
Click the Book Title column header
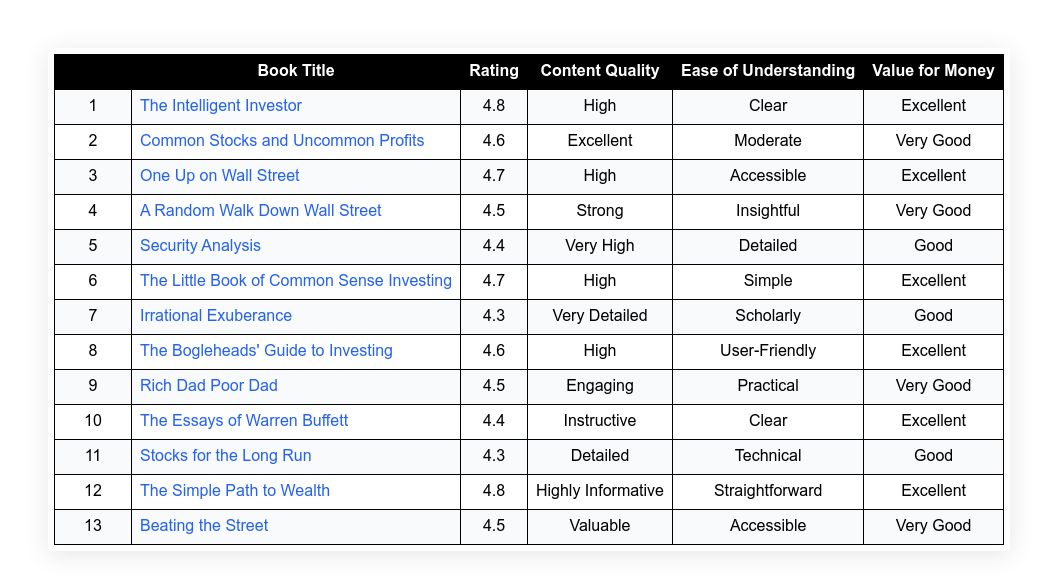pos(296,71)
